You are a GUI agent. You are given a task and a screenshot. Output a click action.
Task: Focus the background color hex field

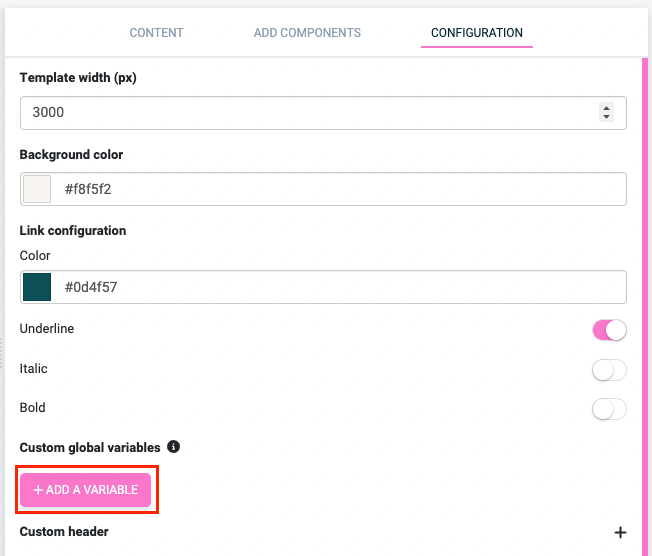[330, 188]
